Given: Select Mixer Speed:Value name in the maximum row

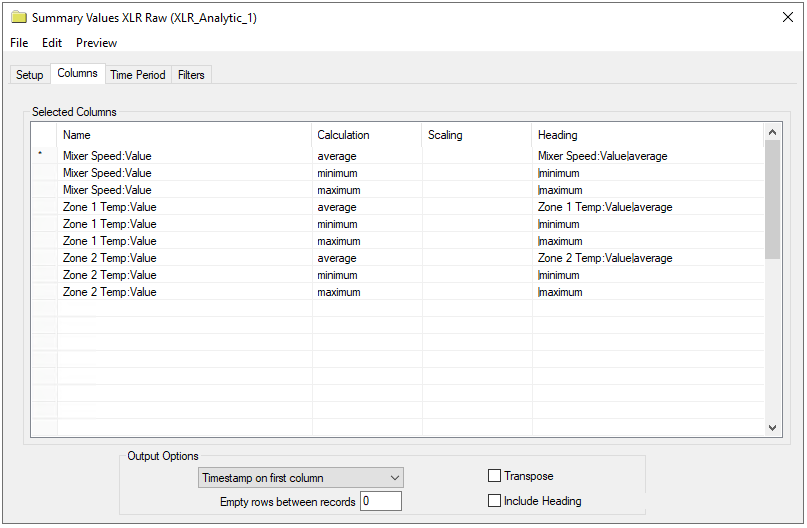Looking at the screenshot, I should (x=107, y=190).
